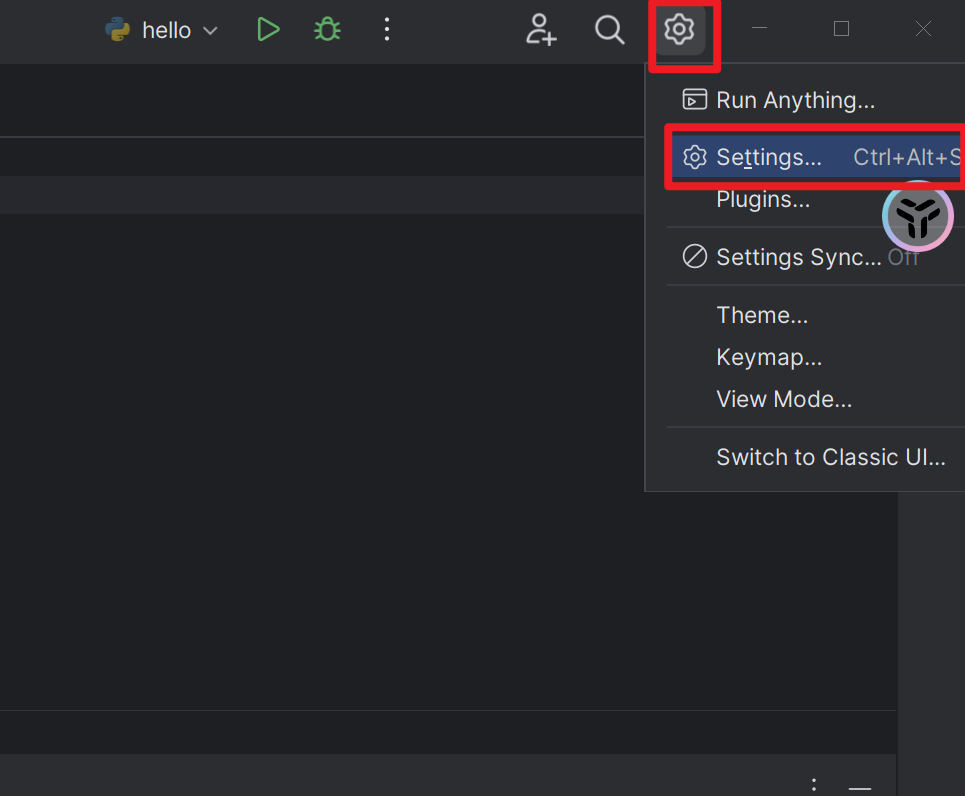Click the IDE settings gear icon
The height and width of the screenshot is (796, 965).
click(x=679, y=29)
